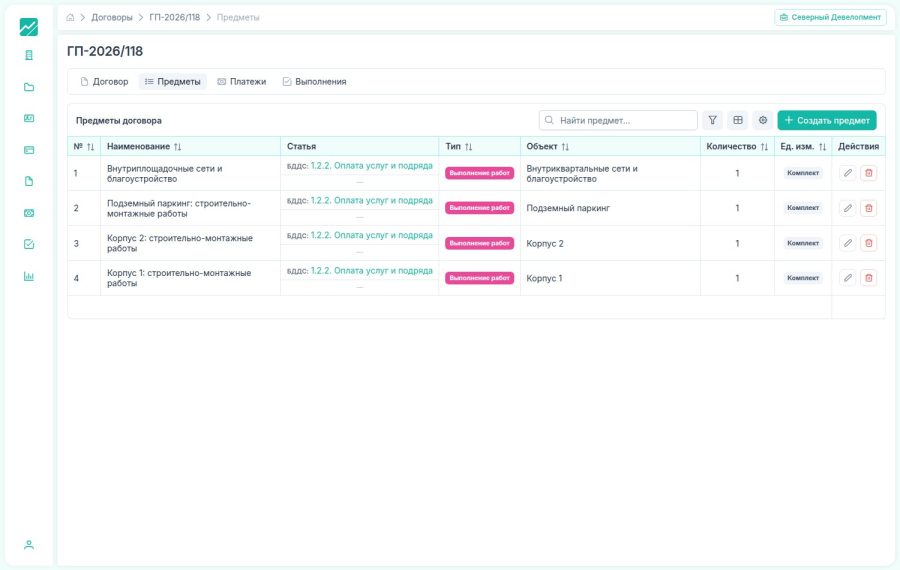Click the app logo with chart line

point(29,27)
